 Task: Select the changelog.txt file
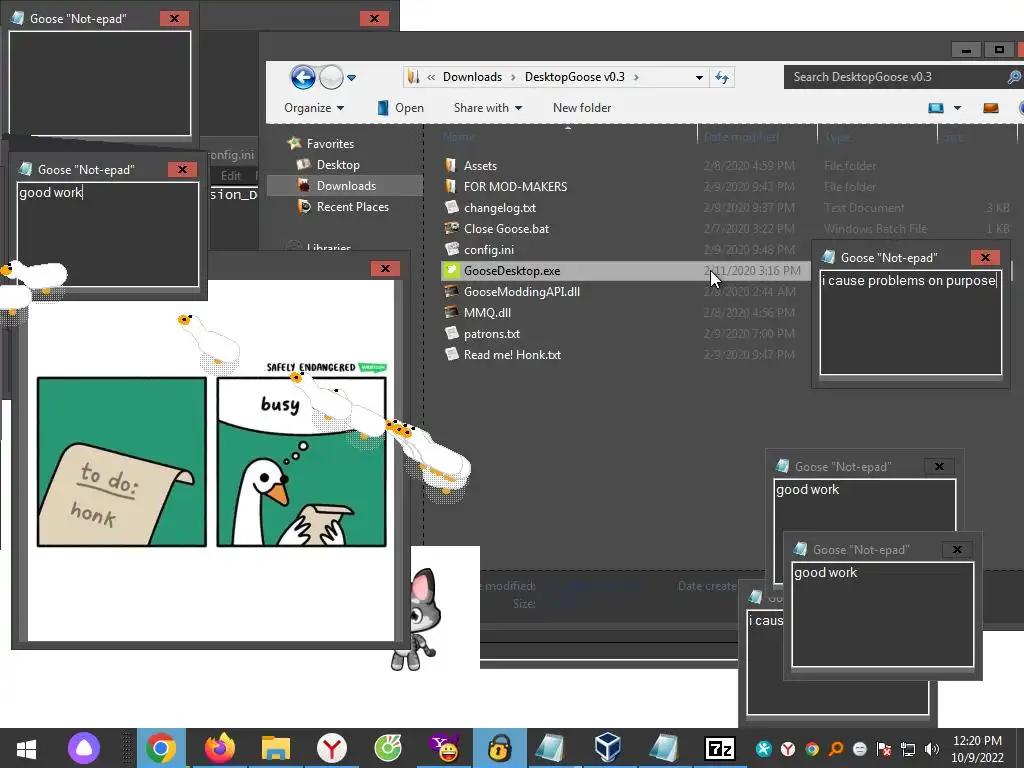500,208
